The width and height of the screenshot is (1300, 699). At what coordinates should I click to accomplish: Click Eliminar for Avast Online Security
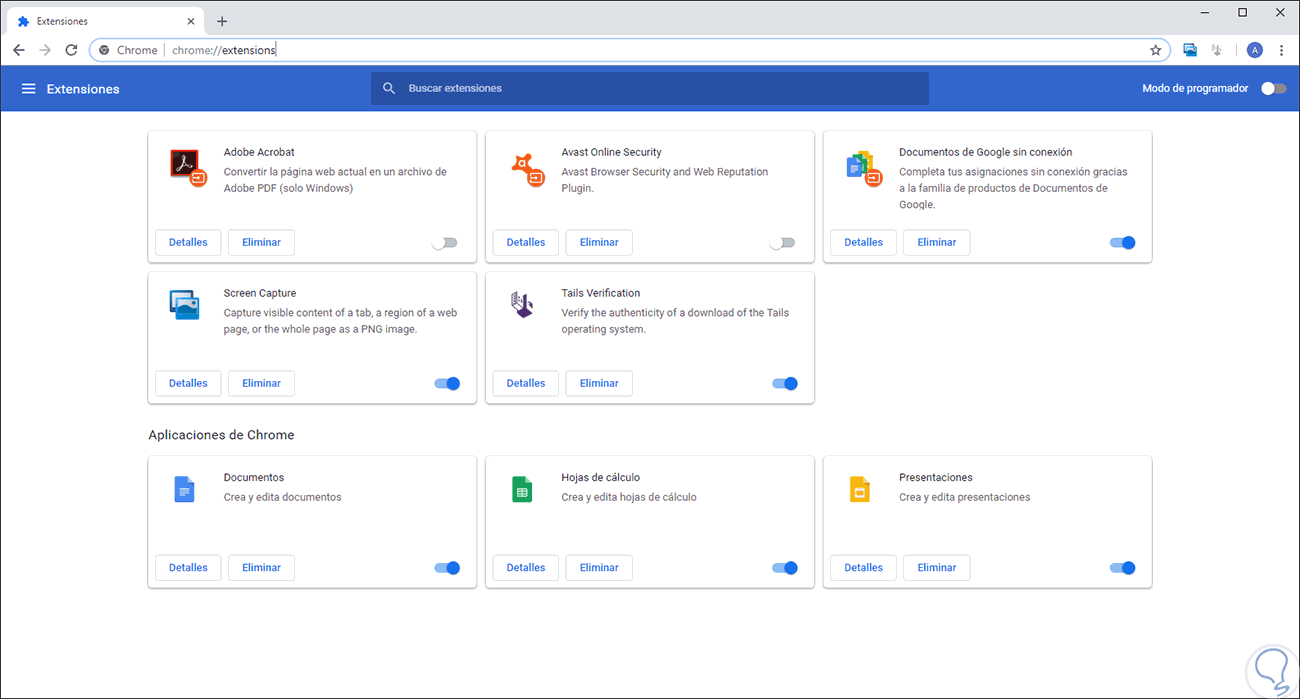599,242
